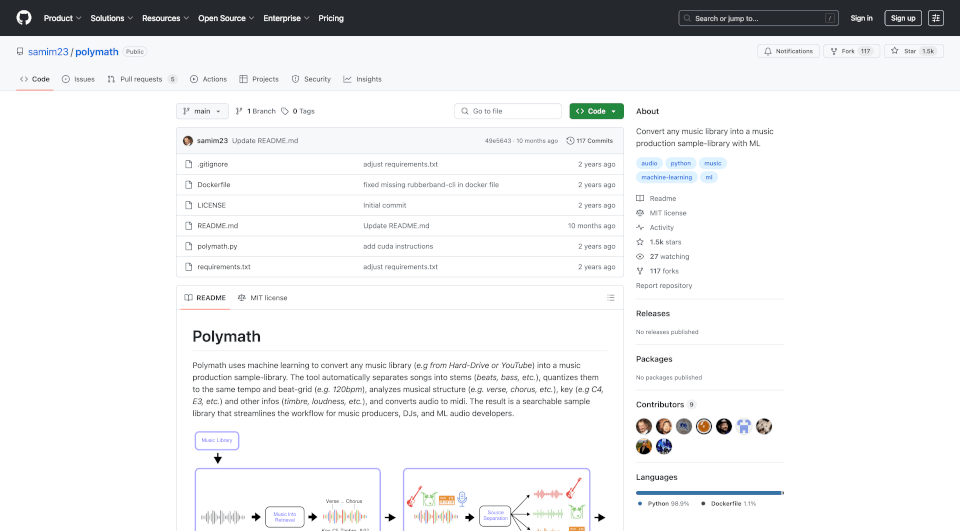
Task: View the 1 Branch link
Action: (256, 111)
